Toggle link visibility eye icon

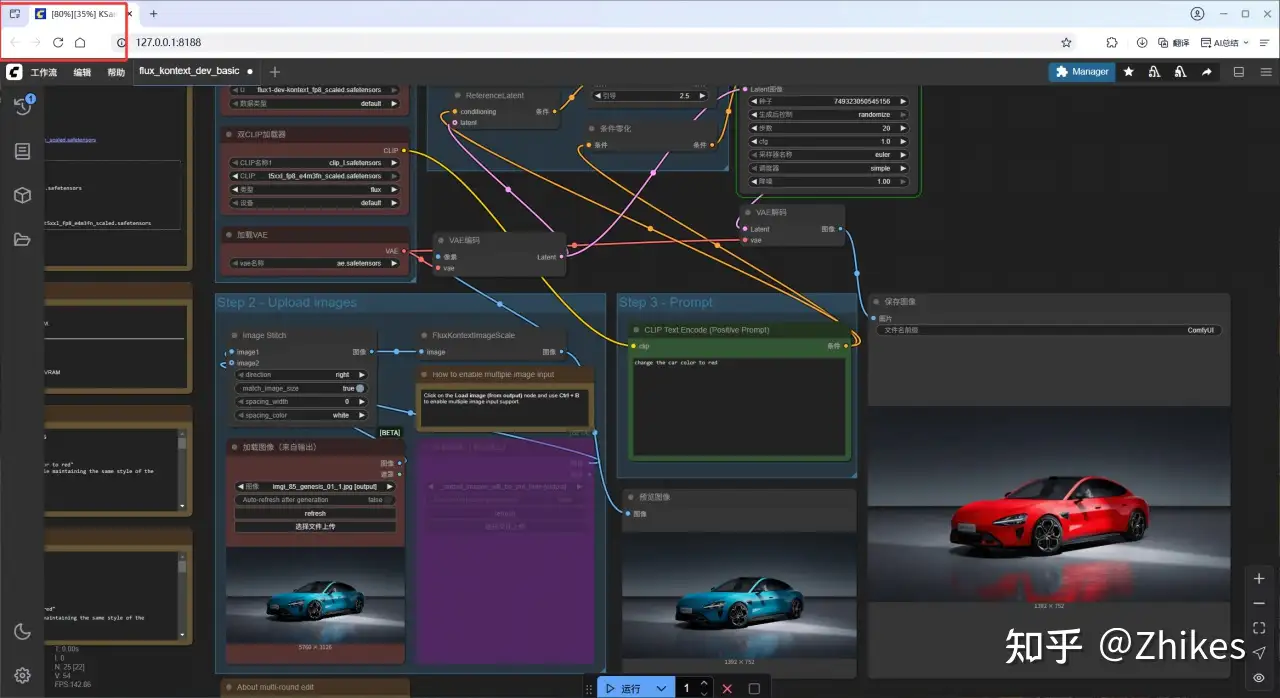1259,677
